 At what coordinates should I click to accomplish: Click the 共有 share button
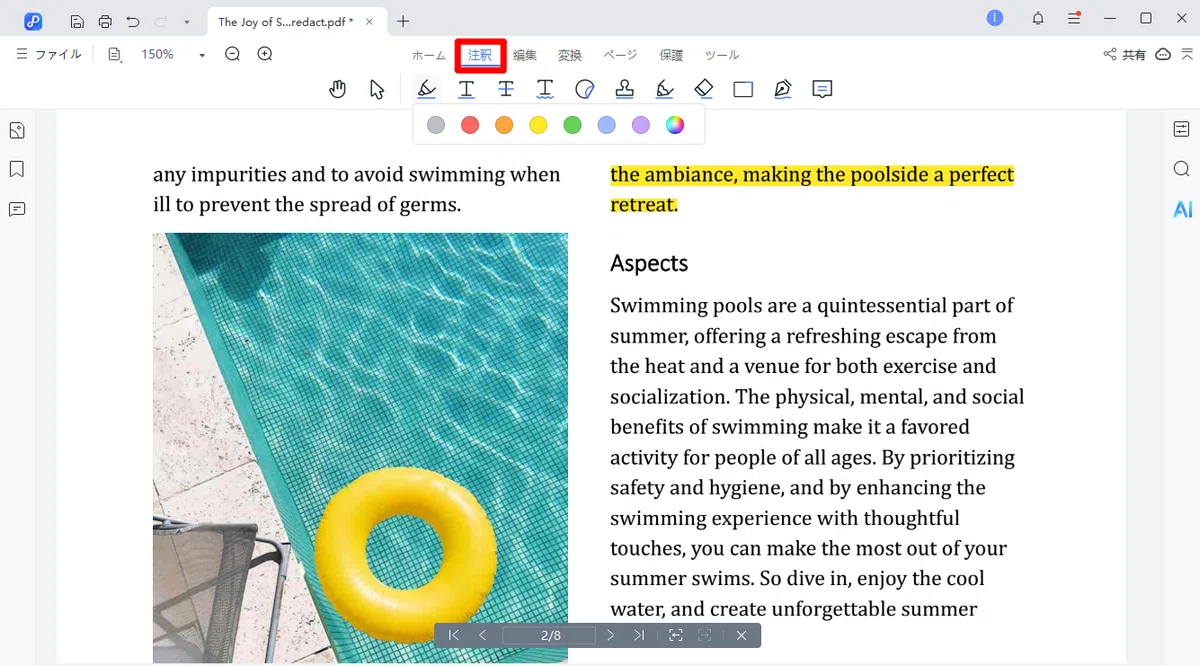point(1124,55)
